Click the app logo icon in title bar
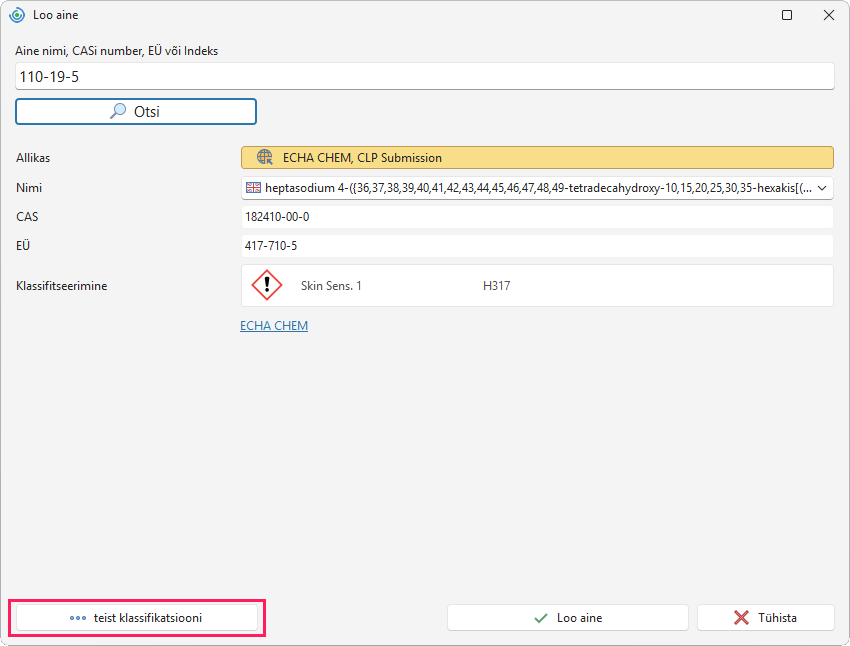 coord(17,15)
